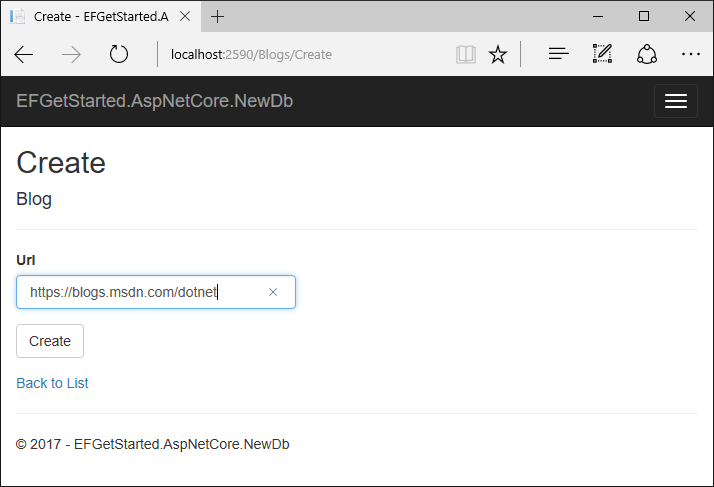Refresh the current page
The width and height of the screenshot is (714, 487).
[119, 55]
